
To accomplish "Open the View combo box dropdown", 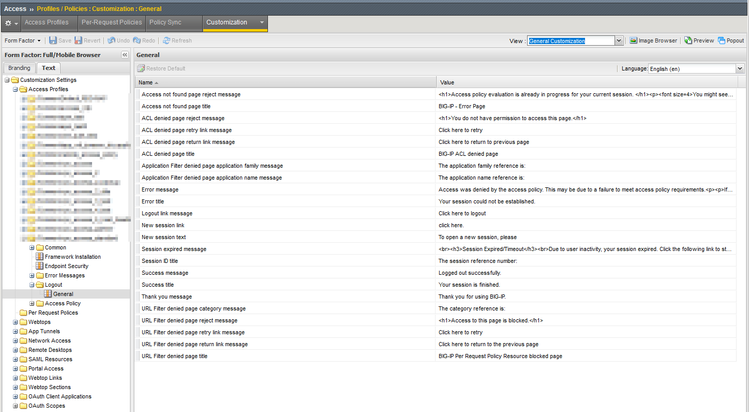I will click(x=620, y=41).
